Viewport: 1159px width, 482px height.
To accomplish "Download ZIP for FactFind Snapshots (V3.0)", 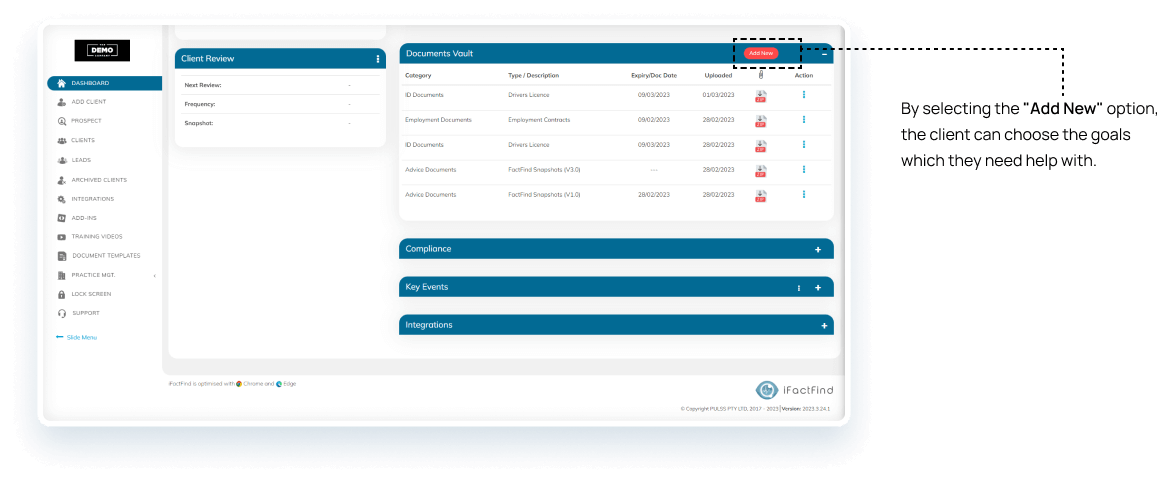I will coord(761,170).
